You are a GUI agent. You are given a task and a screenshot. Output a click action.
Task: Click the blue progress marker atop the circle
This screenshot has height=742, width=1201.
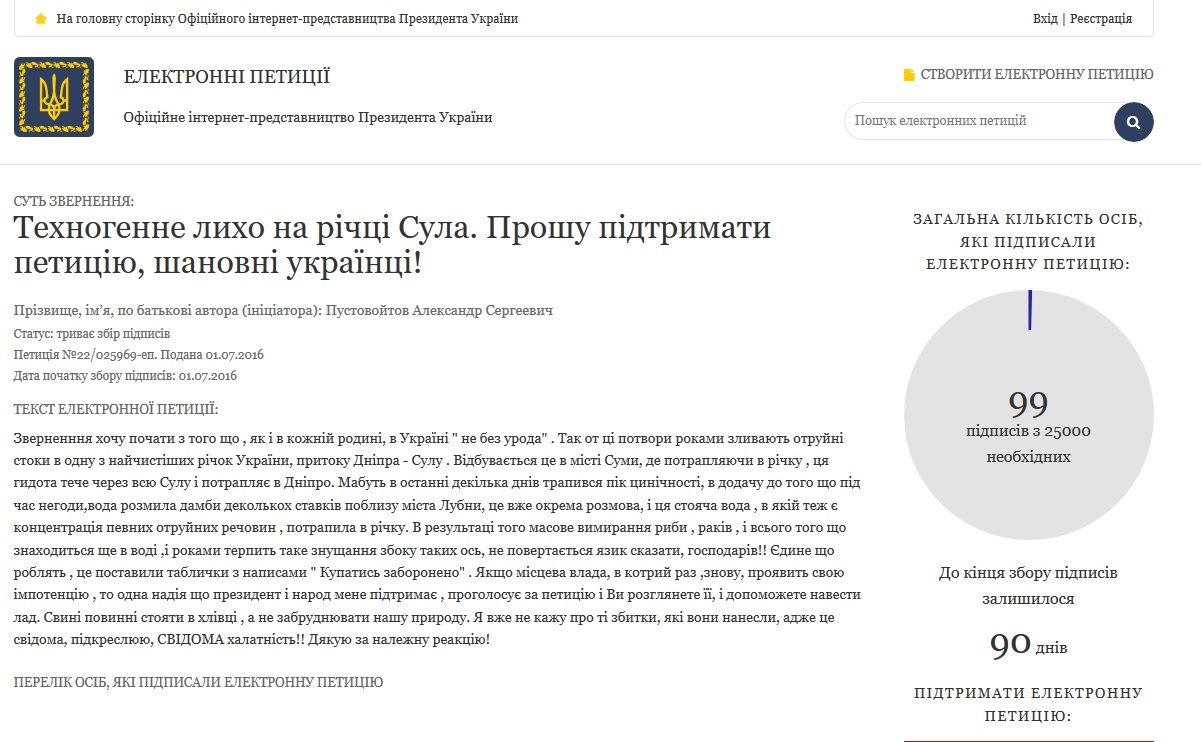coord(1029,309)
